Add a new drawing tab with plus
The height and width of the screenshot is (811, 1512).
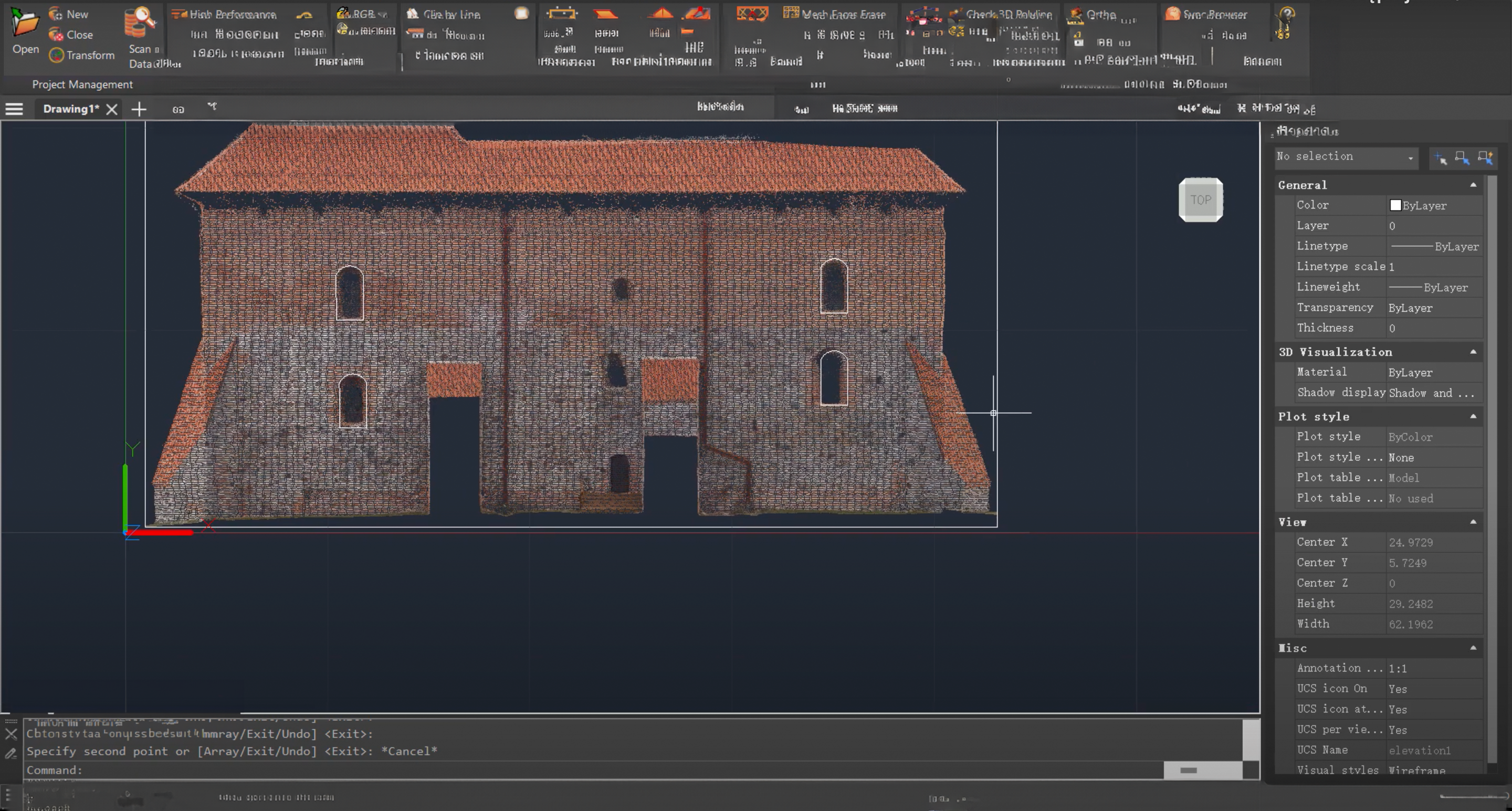(x=139, y=109)
